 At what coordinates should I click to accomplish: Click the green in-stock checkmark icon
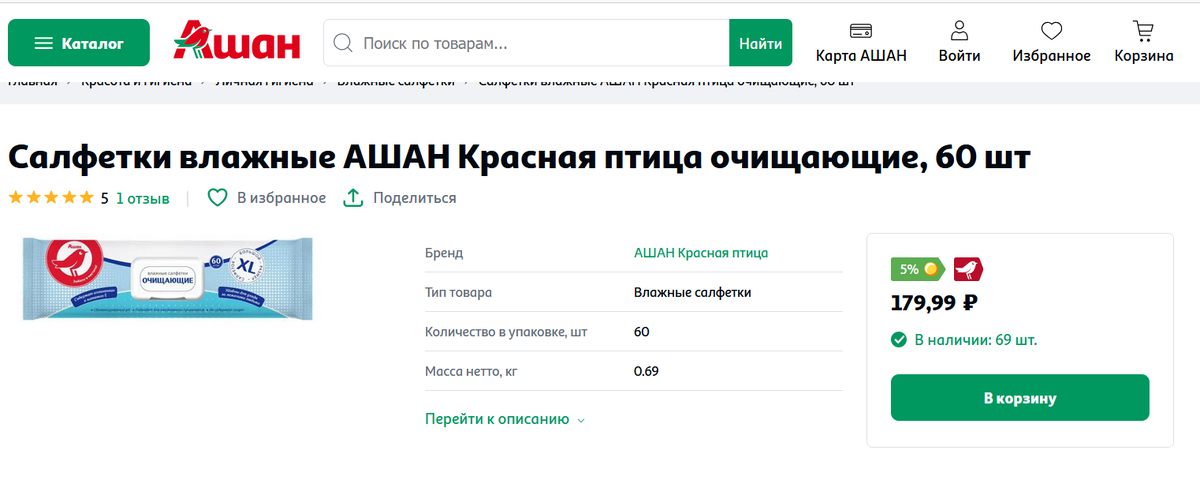pyautogui.click(x=899, y=340)
